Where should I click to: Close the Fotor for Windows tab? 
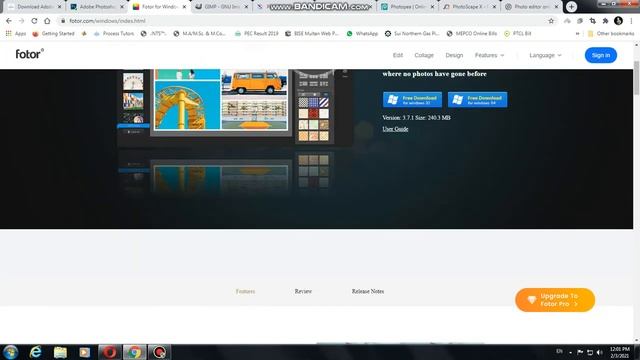[x=184, y=7]
